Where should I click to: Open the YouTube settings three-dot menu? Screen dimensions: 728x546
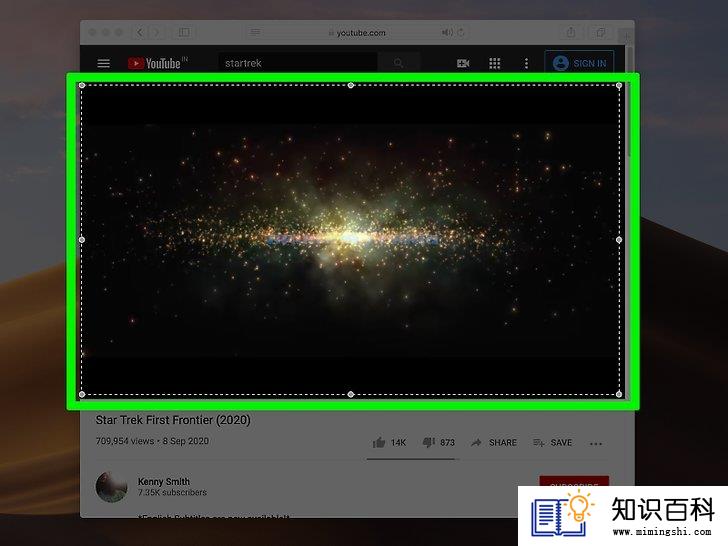(x=526, y=63)
